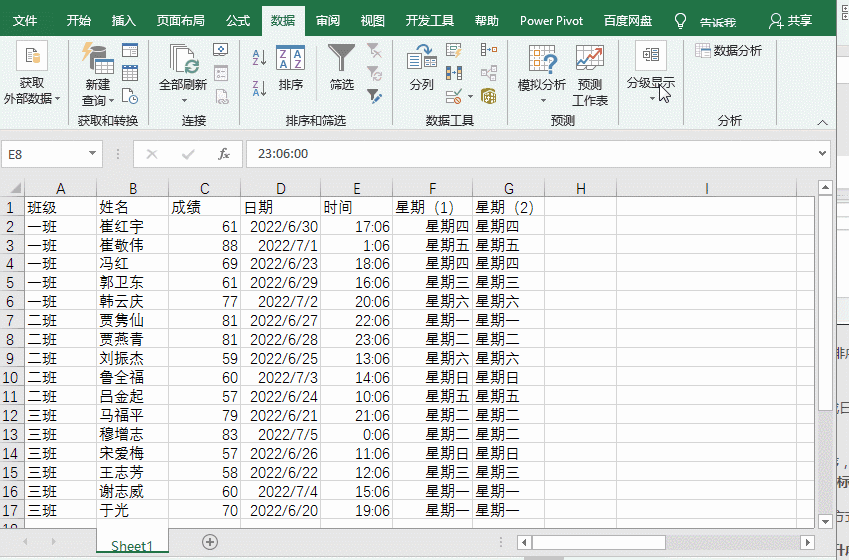Click the Name Box showing E8
The width and height of the screenshot is (849, 560).
[x=45, y=154]
